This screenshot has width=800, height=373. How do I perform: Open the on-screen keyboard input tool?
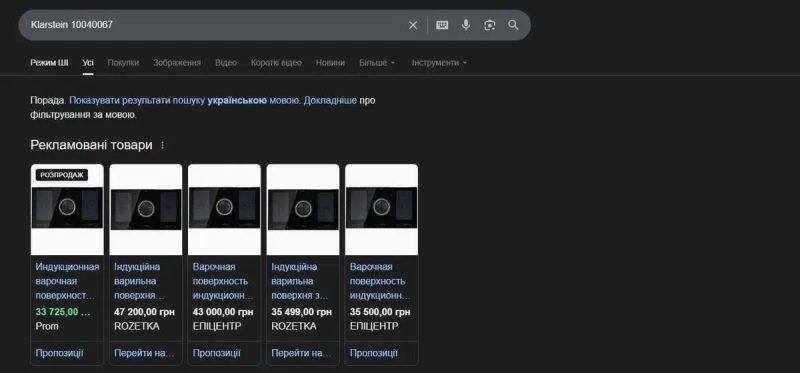tap(442, 25)
